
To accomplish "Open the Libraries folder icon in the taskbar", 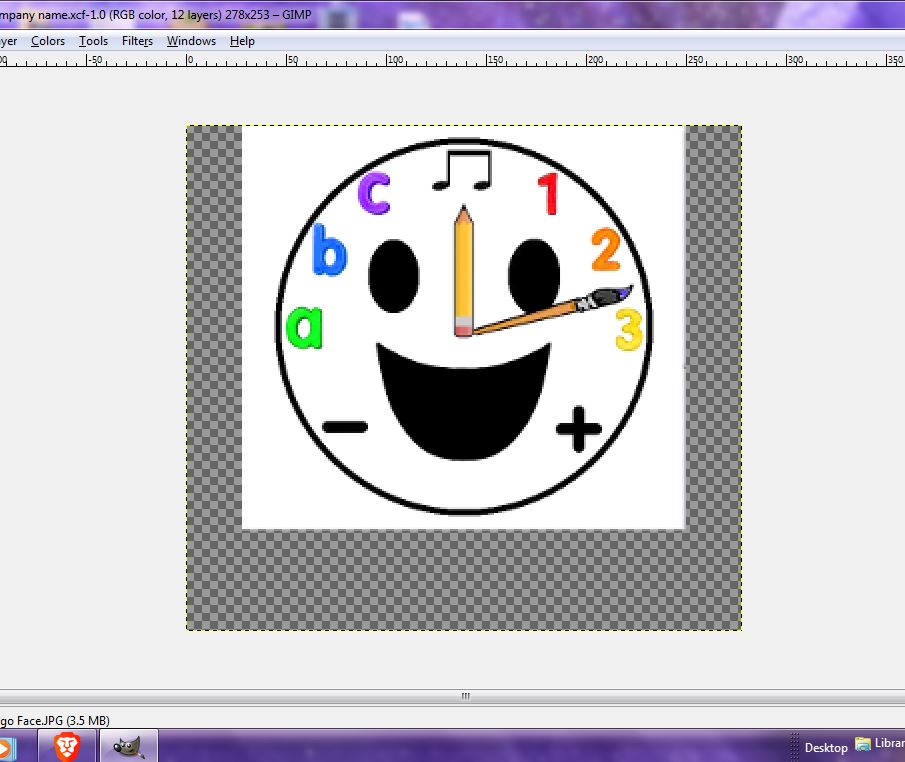I will point(863,746).
